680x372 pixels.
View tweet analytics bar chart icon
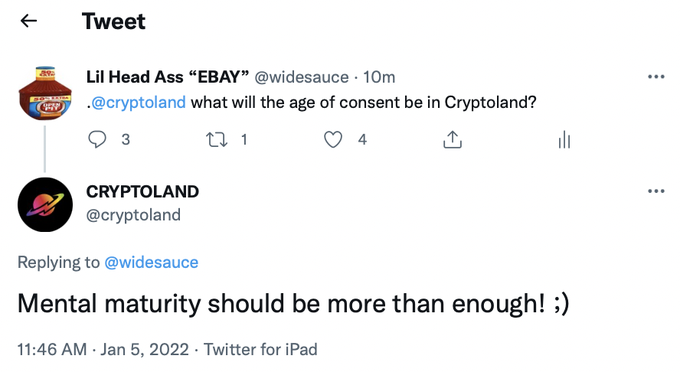pyautogui.click(x=564, y=140)
